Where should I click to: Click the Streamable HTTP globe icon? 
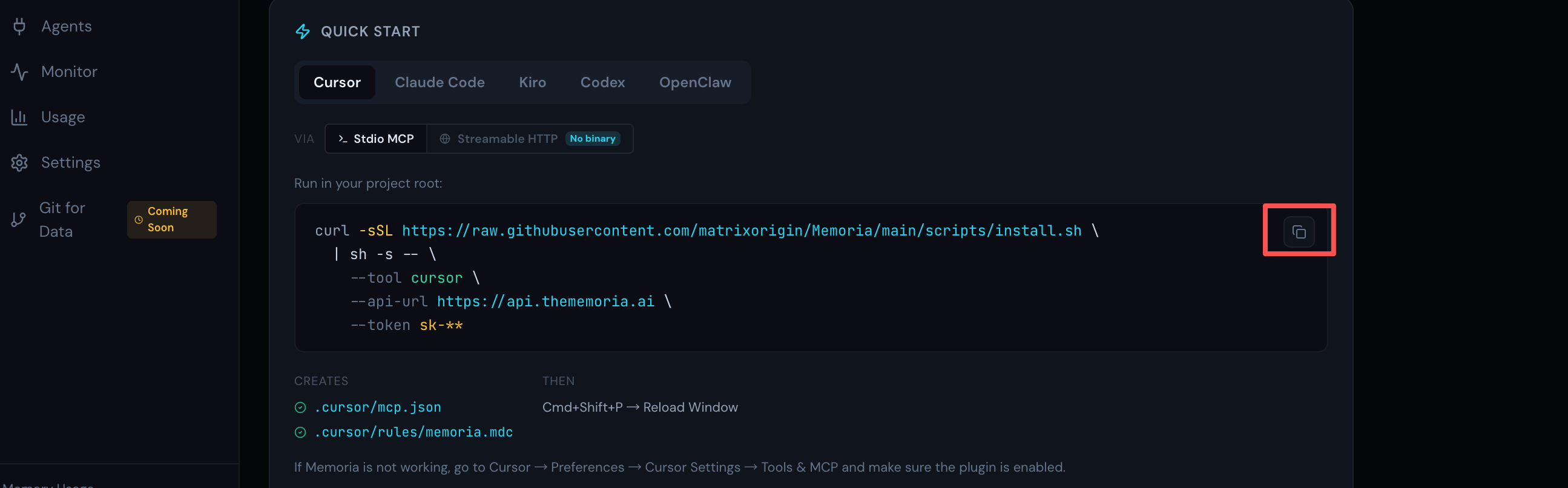click(445, 139)
